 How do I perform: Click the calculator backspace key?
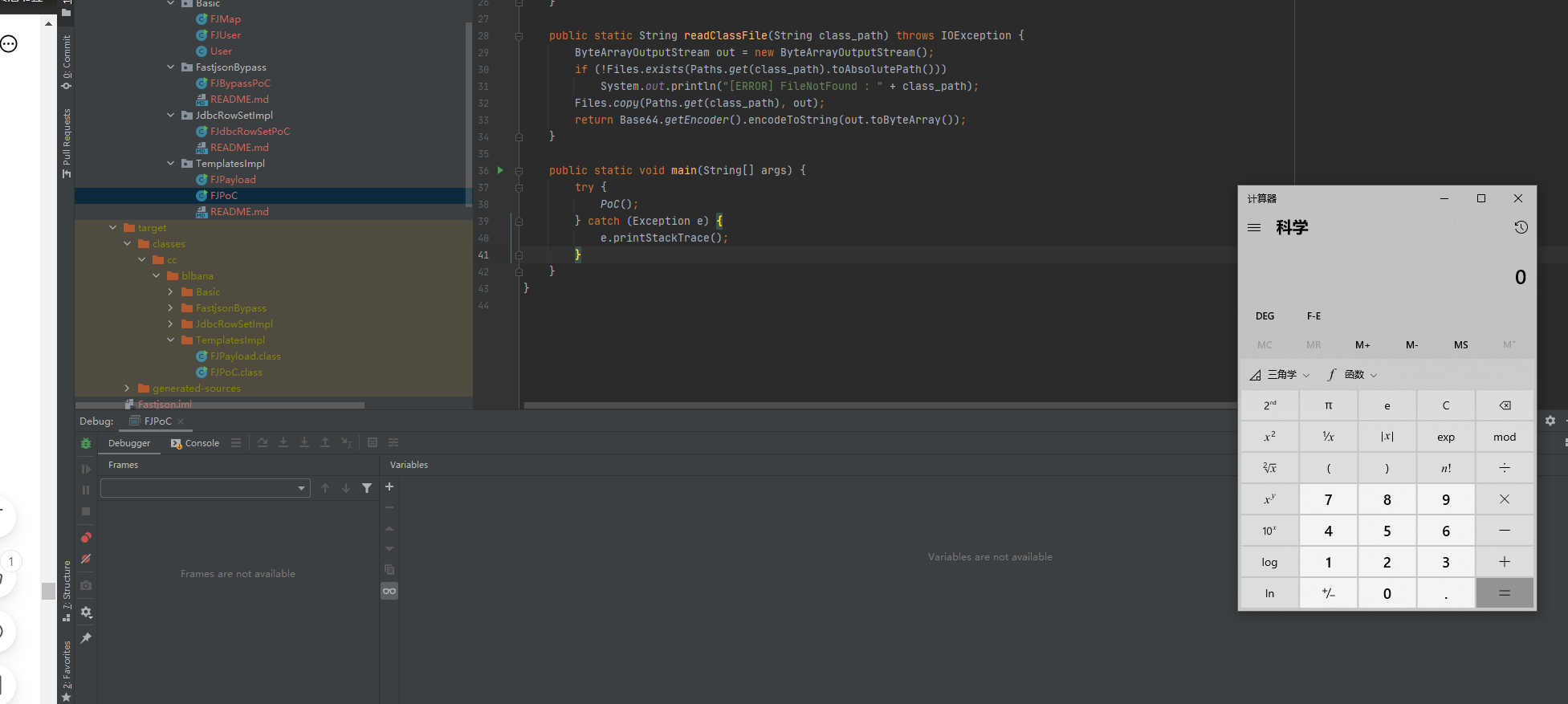(1505, 405)
